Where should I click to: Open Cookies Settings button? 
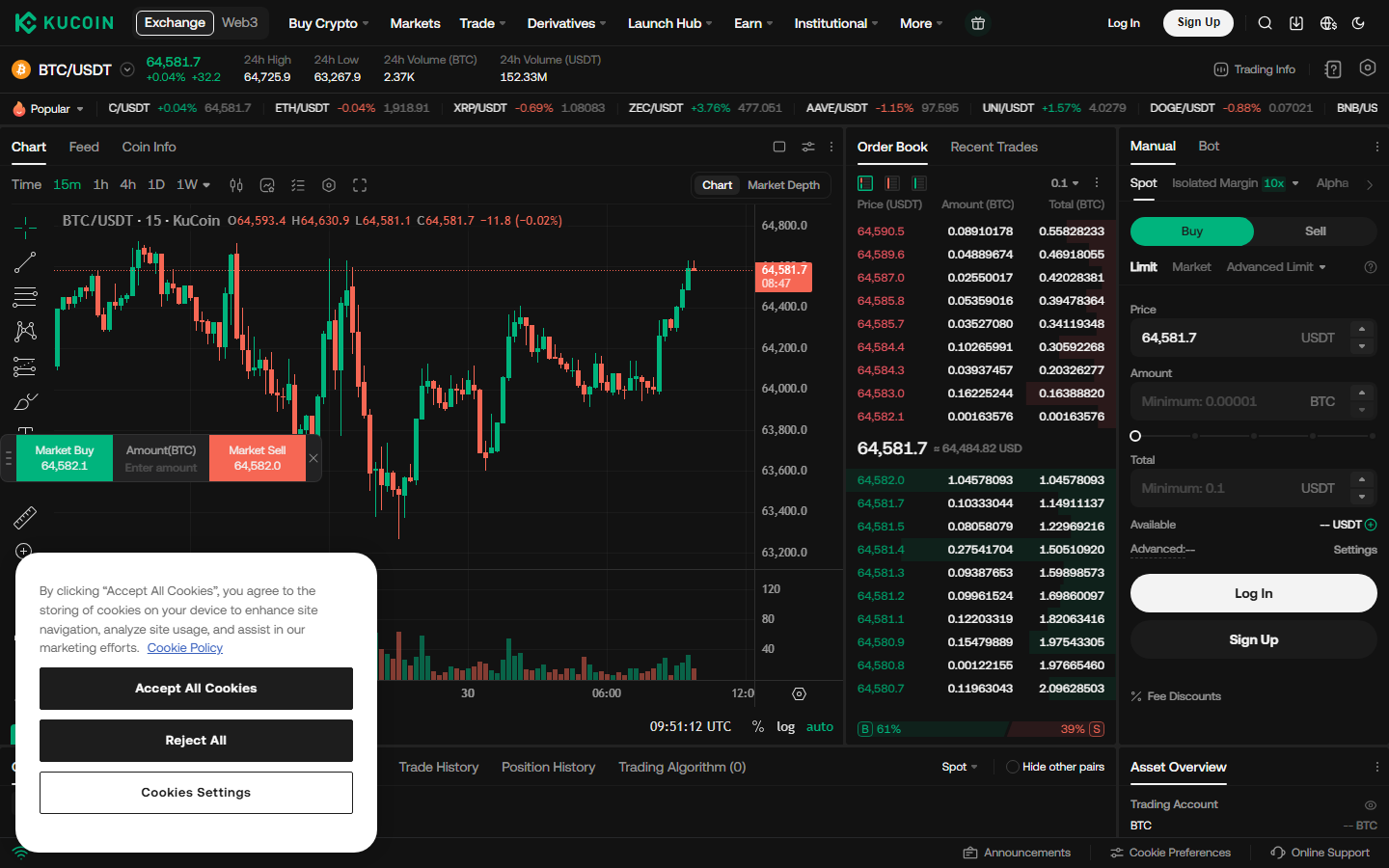(x=196, y=793)
